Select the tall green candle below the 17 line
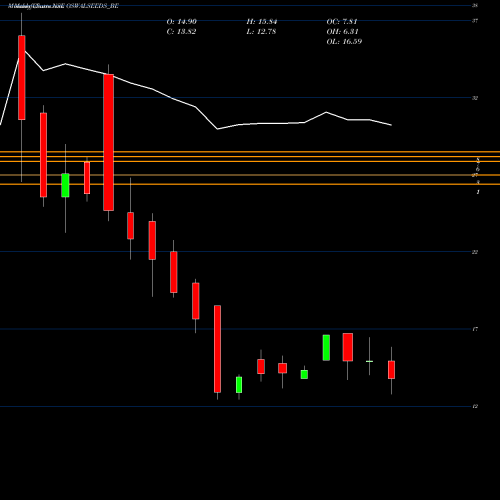 tap(326, 348)
